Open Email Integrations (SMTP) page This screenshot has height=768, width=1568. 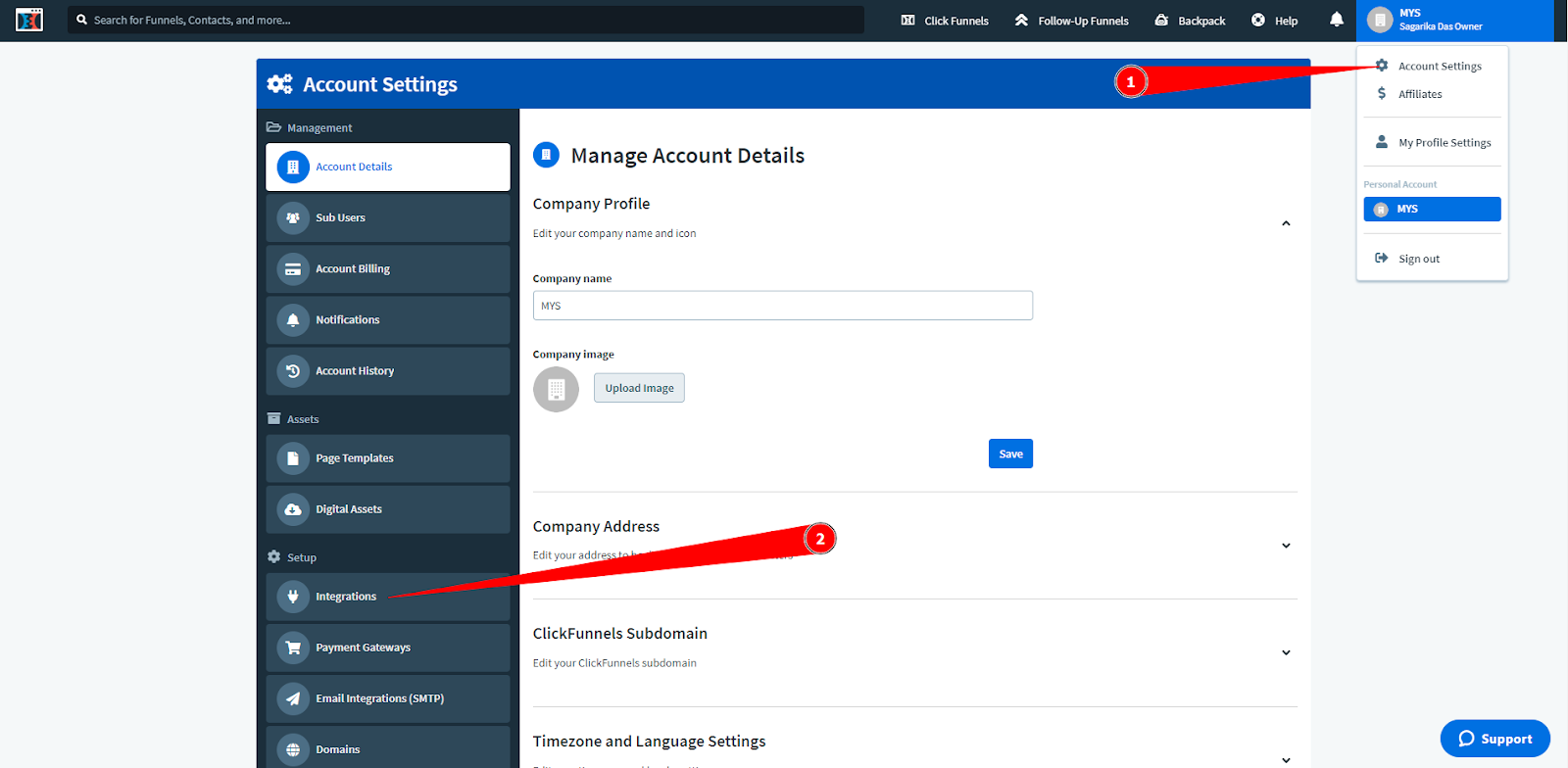(x=388, y=698)
